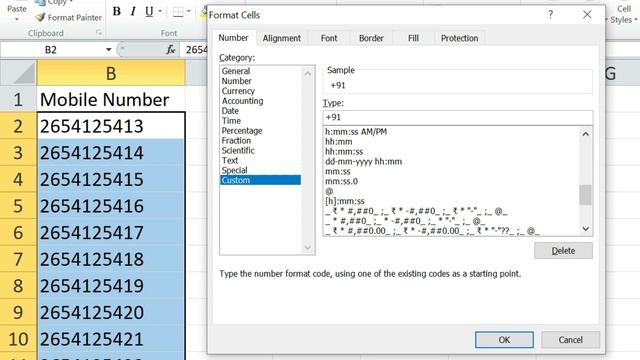Click the Borders icon in the ribbon
The image size is (640, 360).
178,11
